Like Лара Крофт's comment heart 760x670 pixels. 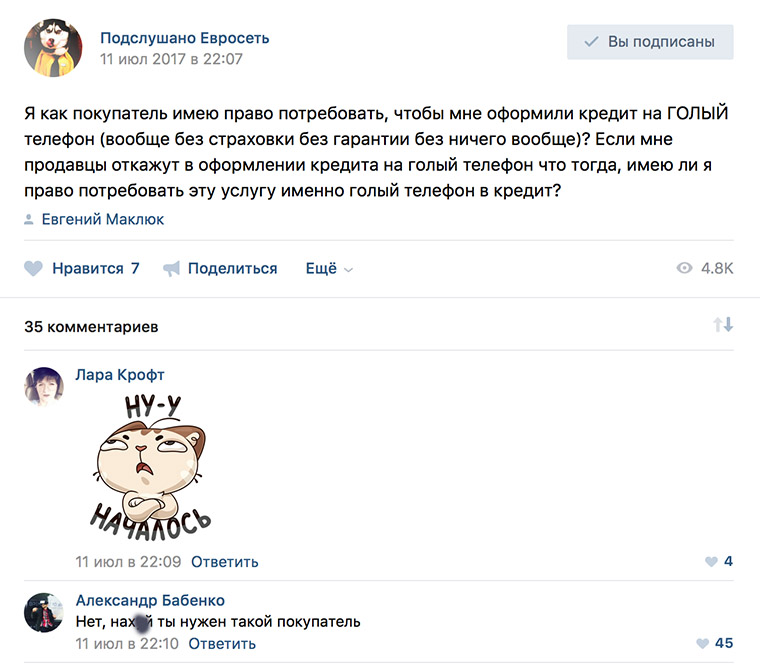click(711, 561)
